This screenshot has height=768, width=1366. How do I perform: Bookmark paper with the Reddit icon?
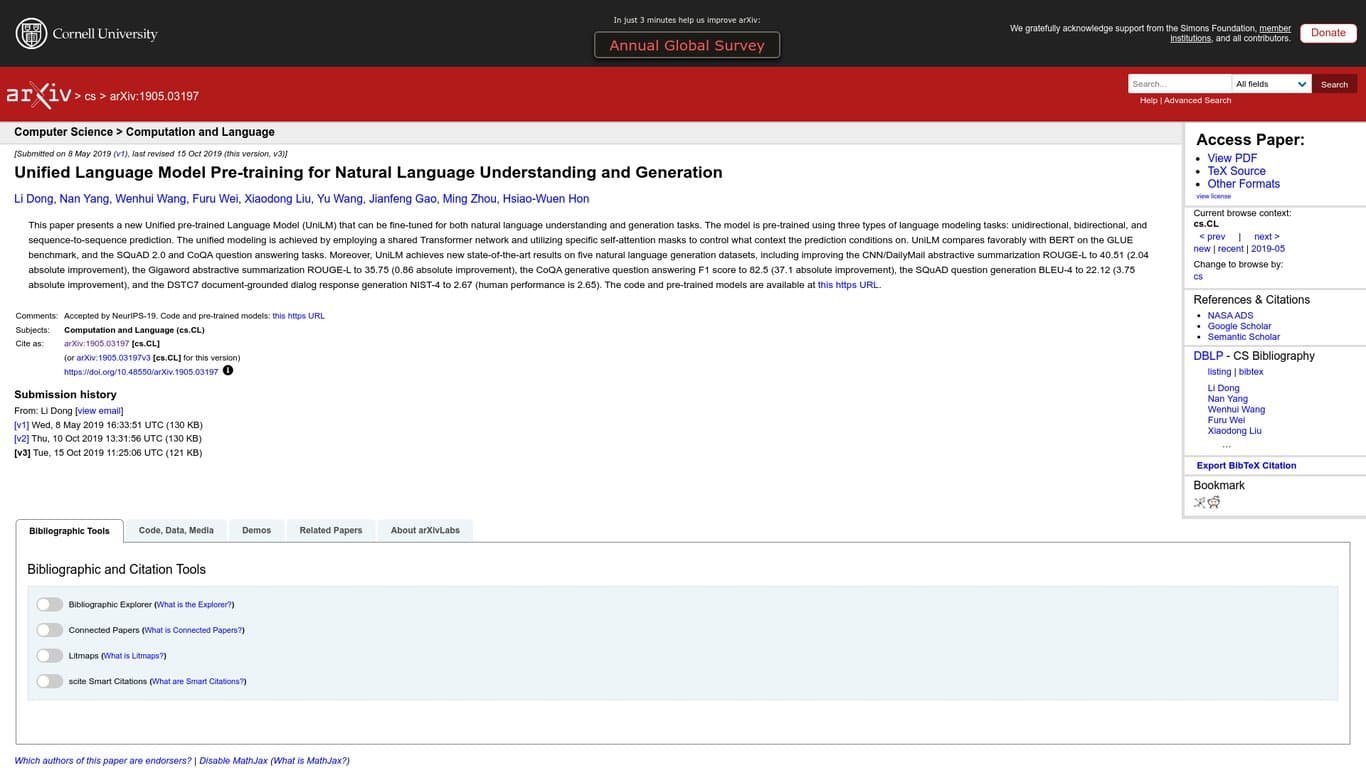1214,503
